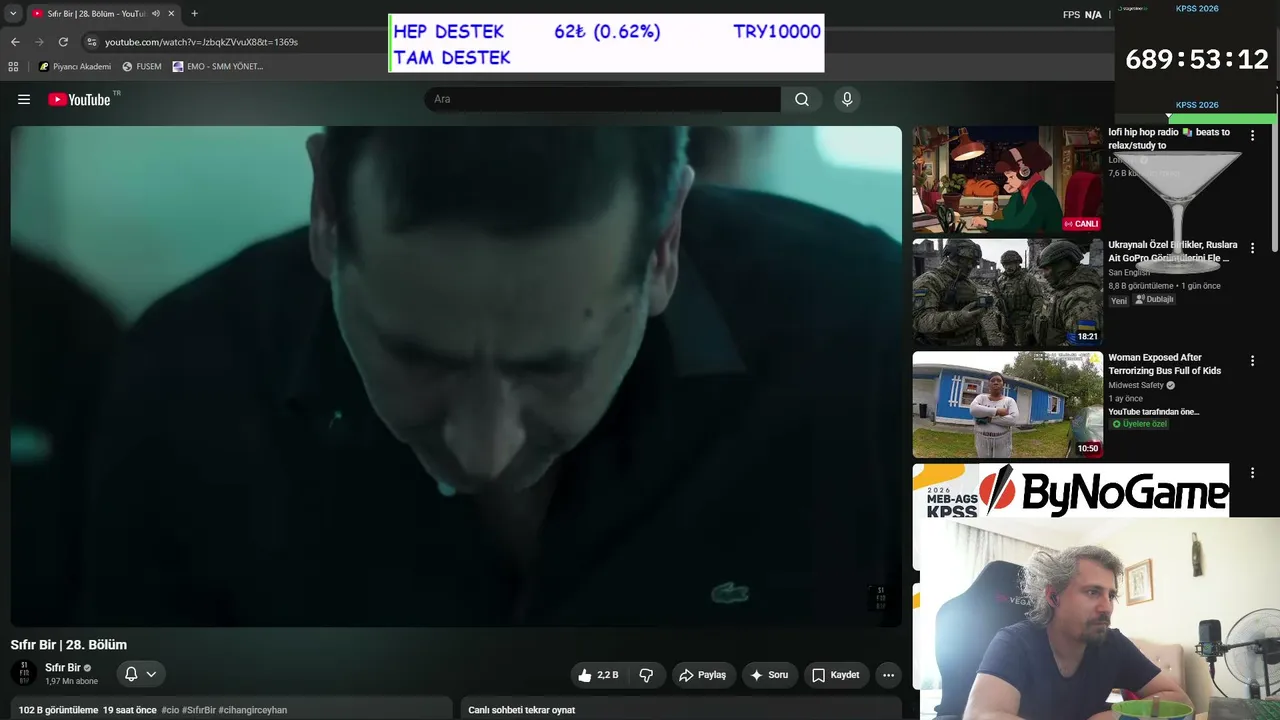Click the #SıfırBir hashtag
This screenshot has width=1280, height=720.
(x=198, y=710)
